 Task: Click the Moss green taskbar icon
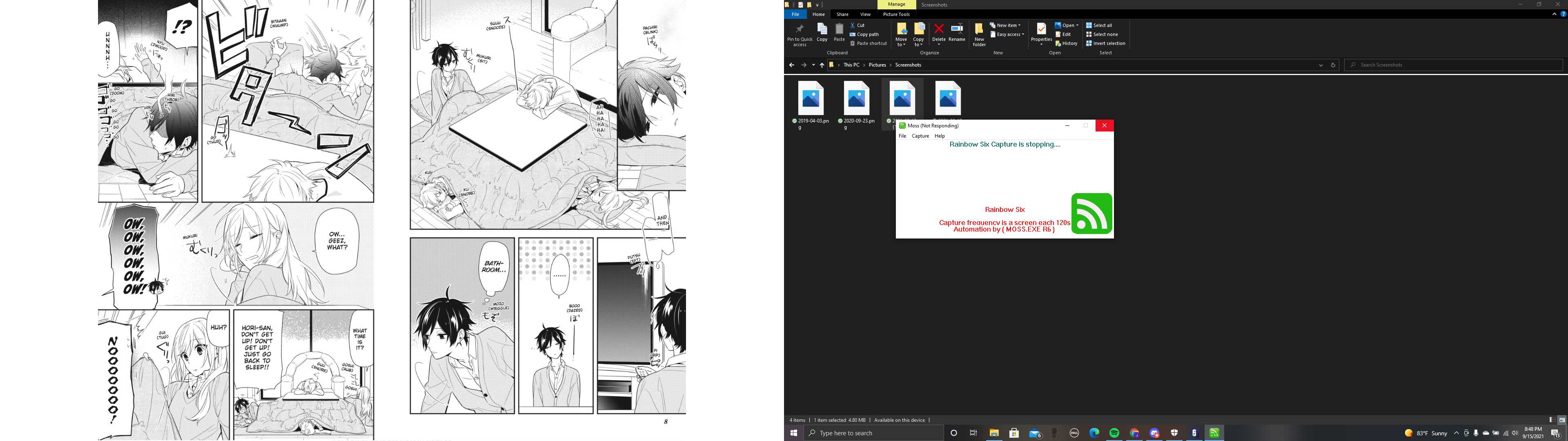(1214, 433)
